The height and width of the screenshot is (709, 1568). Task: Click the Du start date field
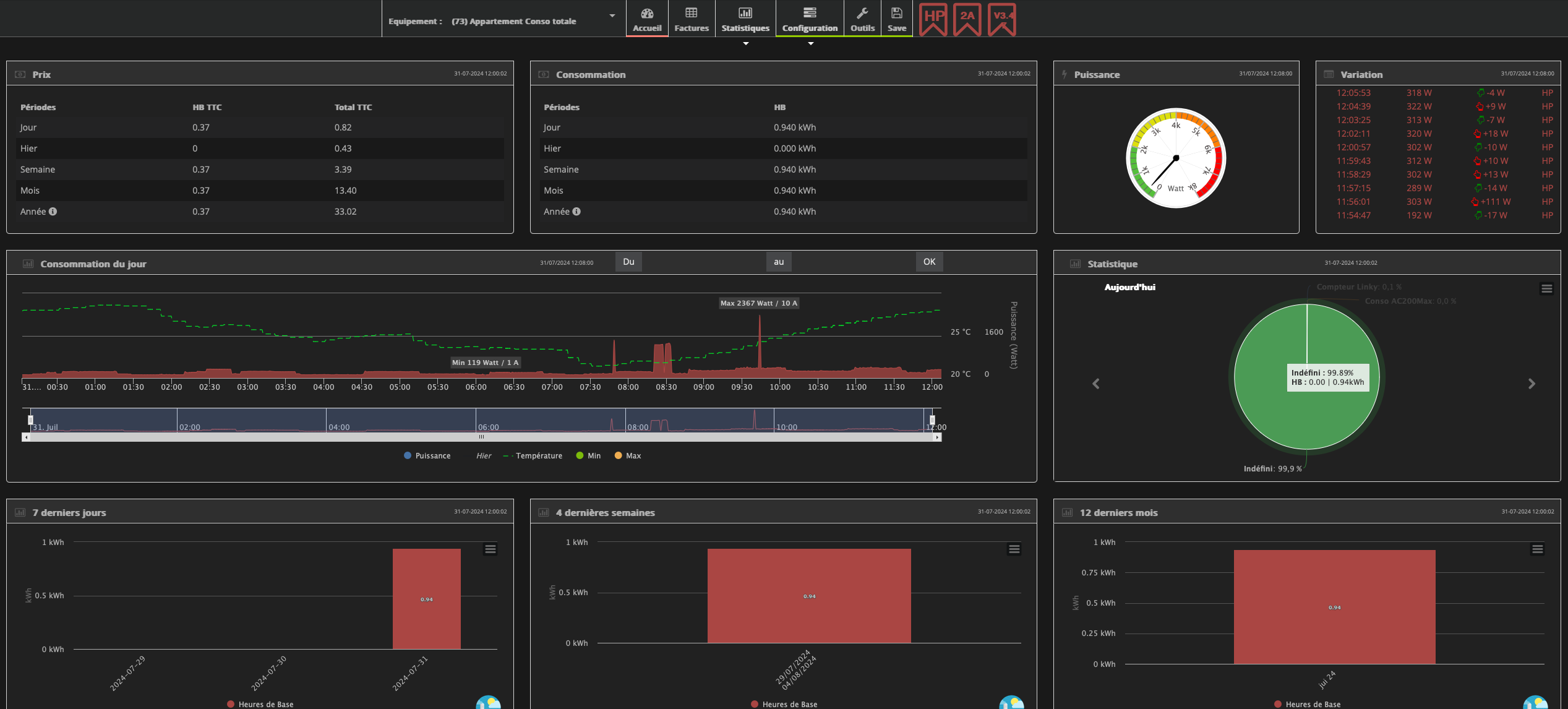703,262
